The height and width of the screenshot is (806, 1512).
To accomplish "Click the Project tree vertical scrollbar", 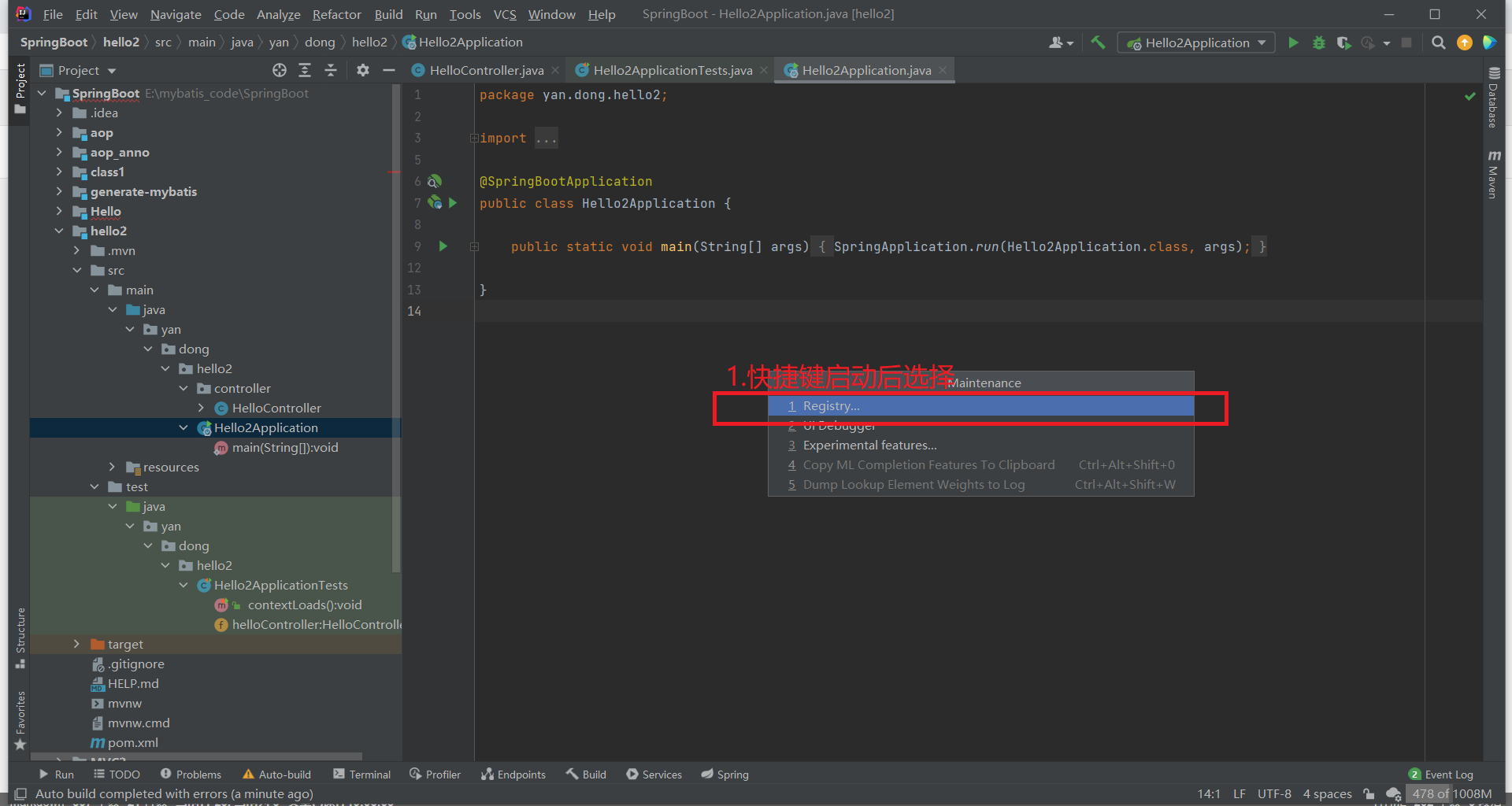I will click(x=396, y=329).
